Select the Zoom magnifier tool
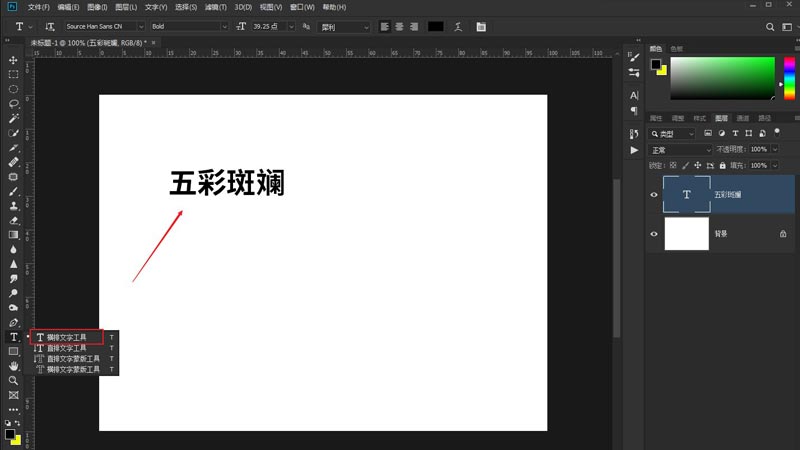 pyautogui.click(x=13, y=381)
